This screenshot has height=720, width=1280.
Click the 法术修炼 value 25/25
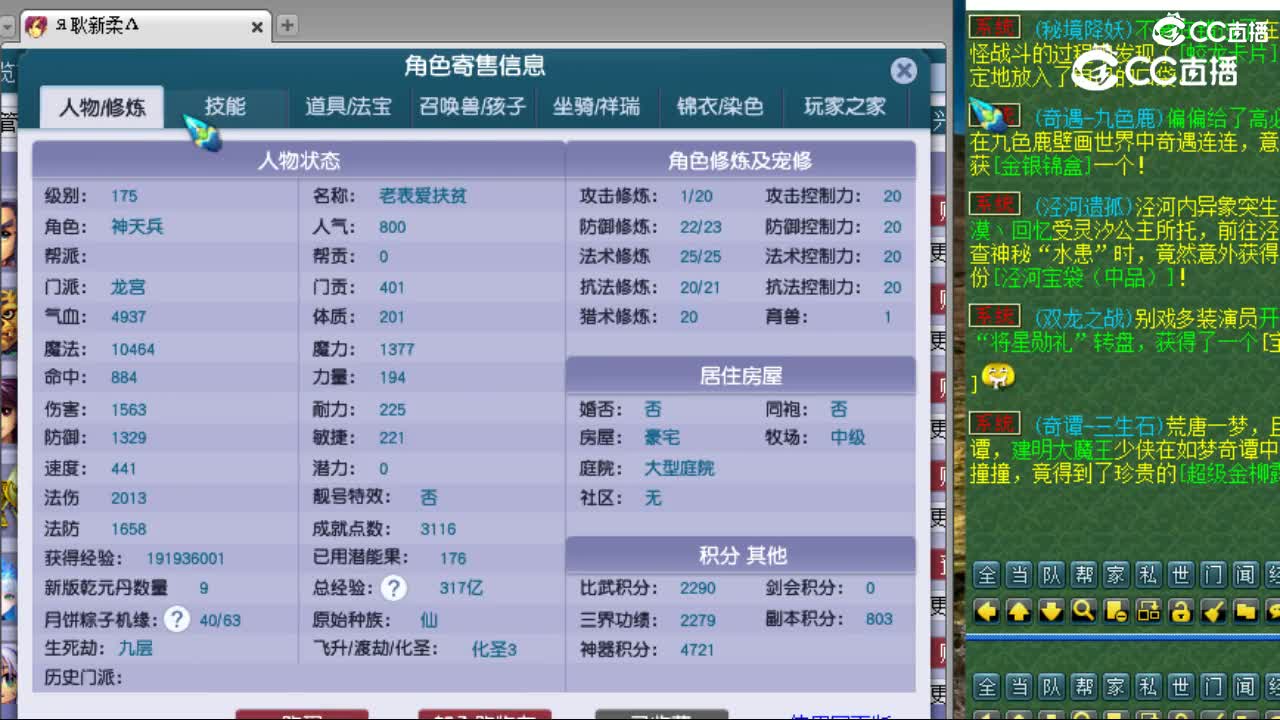[x=700, y=257]
